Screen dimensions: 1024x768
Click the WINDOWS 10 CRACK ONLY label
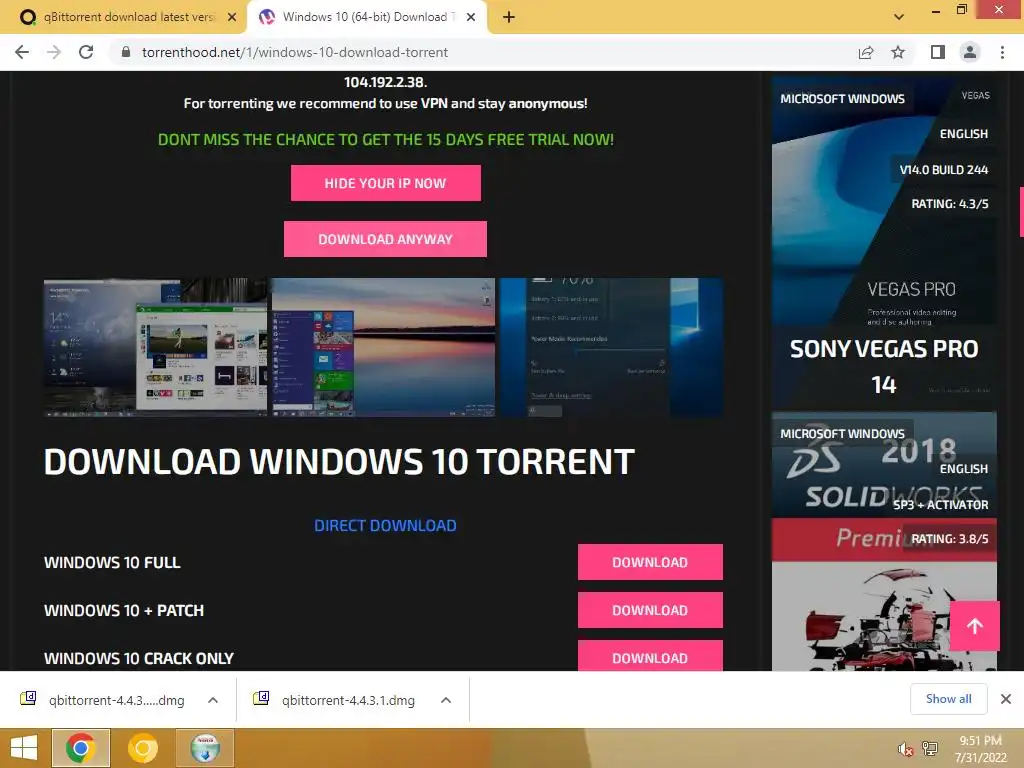coord(138,658)
